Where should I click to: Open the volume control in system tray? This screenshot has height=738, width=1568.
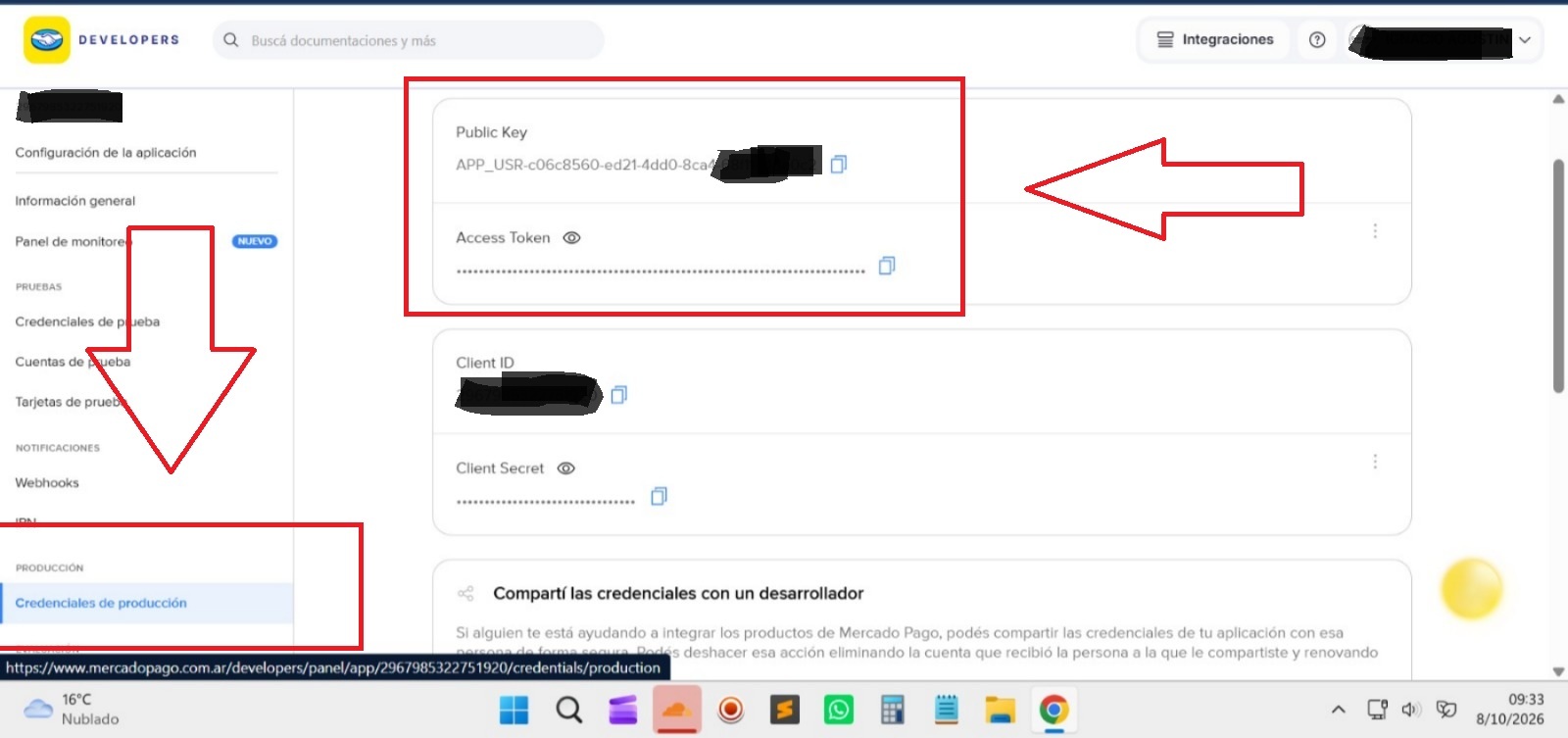pyautogui.click(x=1411, y=710)
